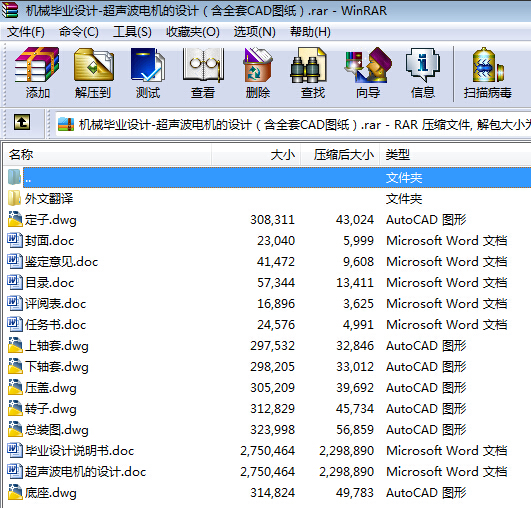
Task: Click the 目录.doc Word icon
Action: pos(15,282)
